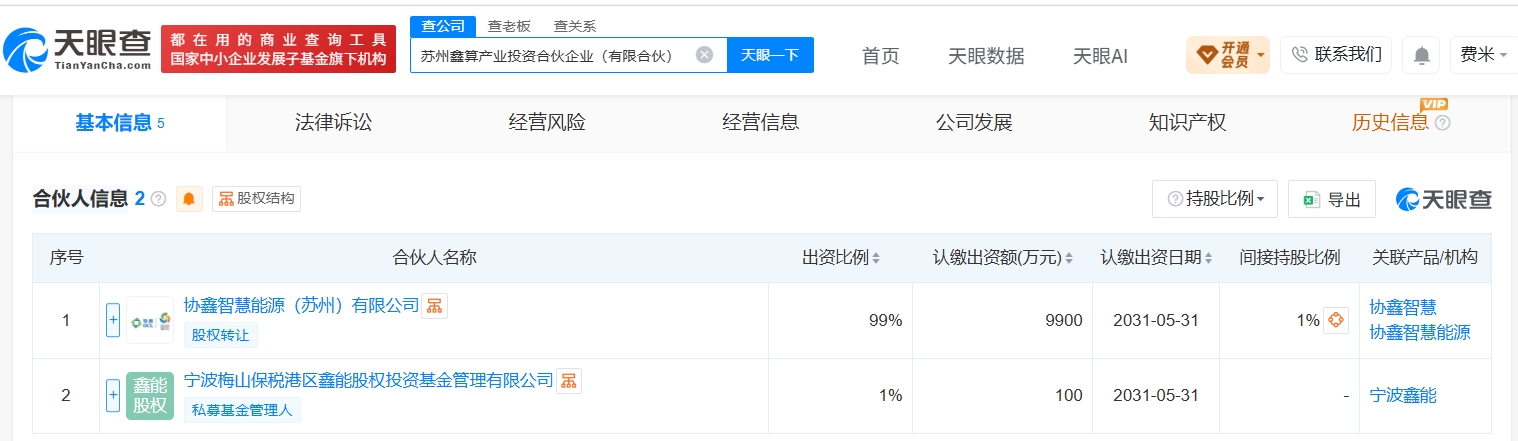Image resolution: width=1518 pixels, height=441 pixels.
Task: Open the notification bell in header
Action: (x=1421, y=55)
